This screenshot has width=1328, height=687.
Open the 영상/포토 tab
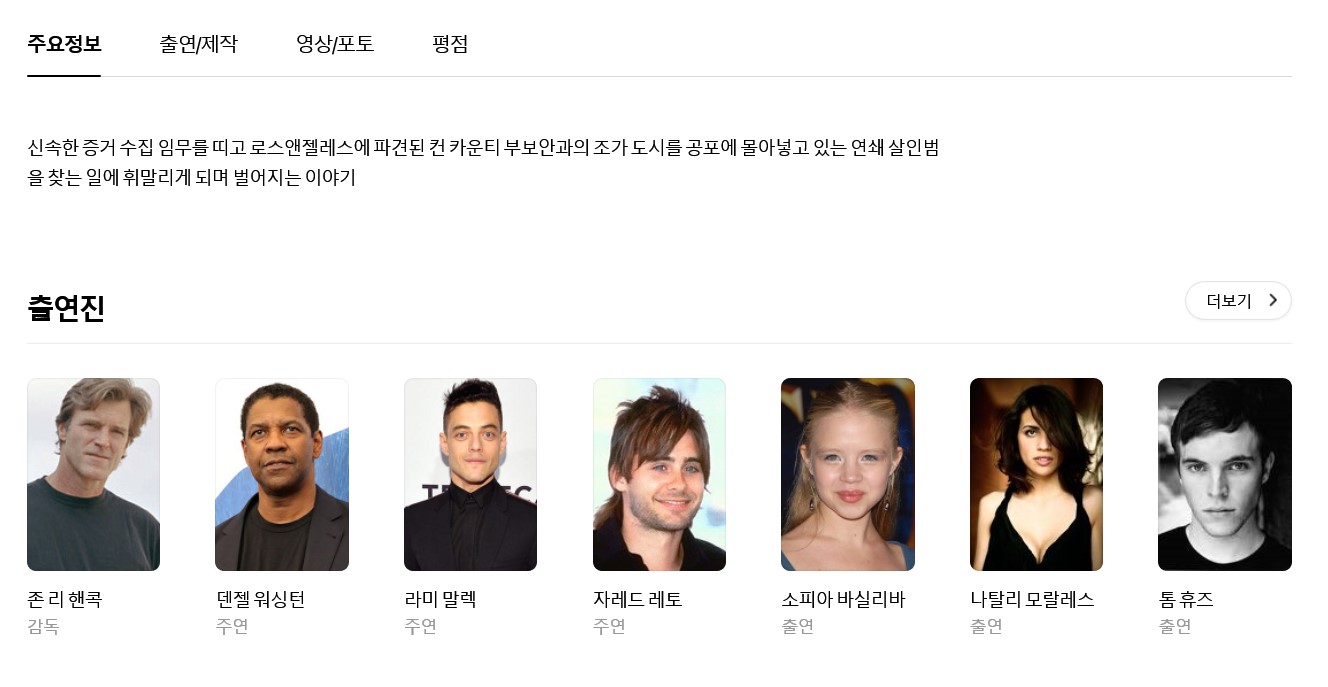335,44
